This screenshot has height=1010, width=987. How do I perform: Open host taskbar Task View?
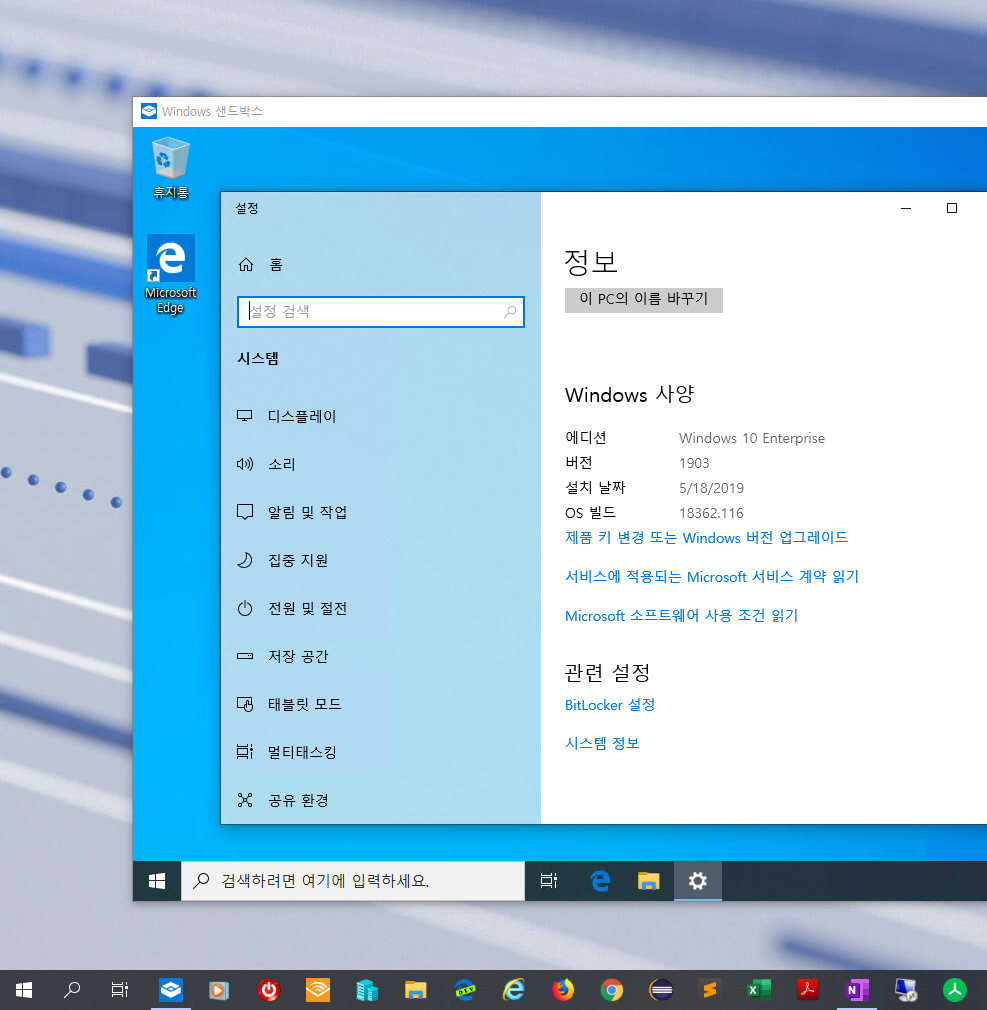[120, 989]
